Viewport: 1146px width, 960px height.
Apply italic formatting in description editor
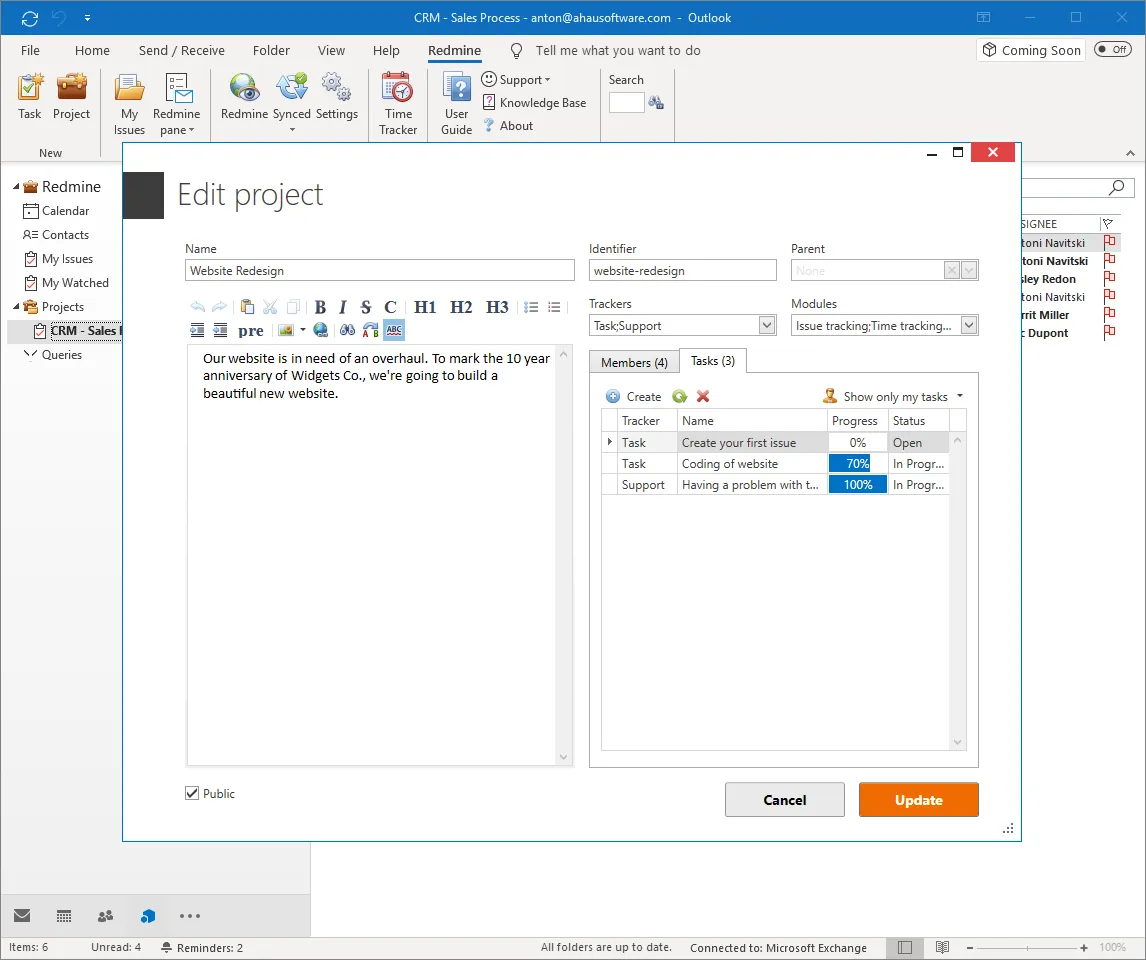343,307
